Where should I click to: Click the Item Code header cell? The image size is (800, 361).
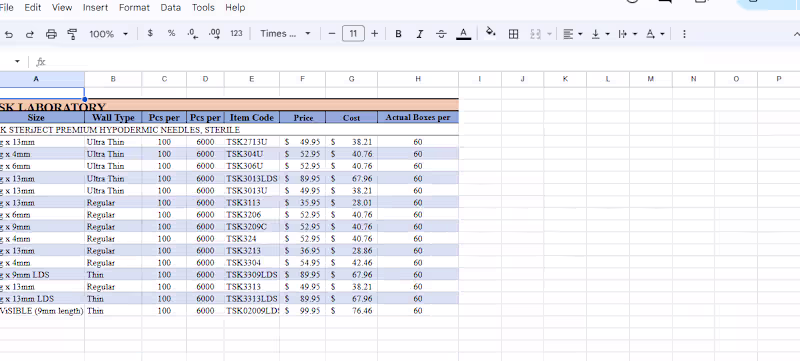[252, 118]
